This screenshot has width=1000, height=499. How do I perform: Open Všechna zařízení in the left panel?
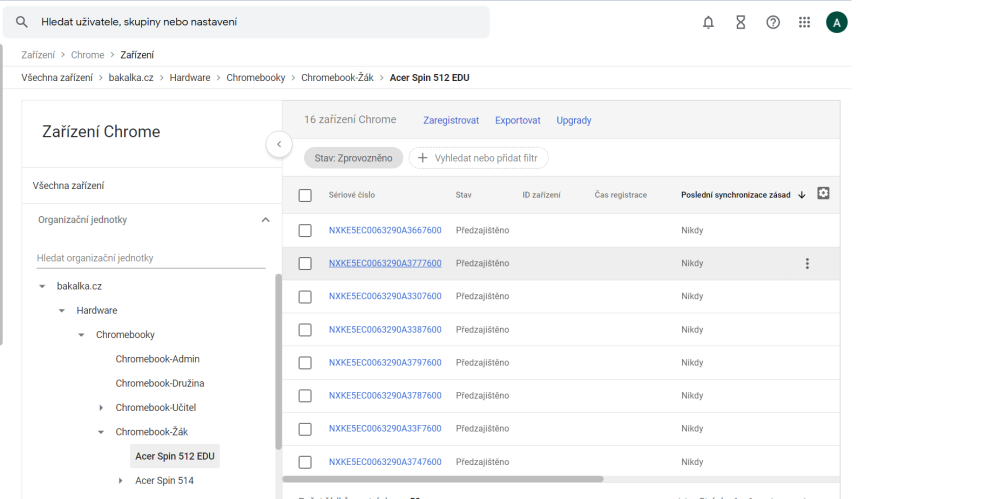(x=68, y=186)
